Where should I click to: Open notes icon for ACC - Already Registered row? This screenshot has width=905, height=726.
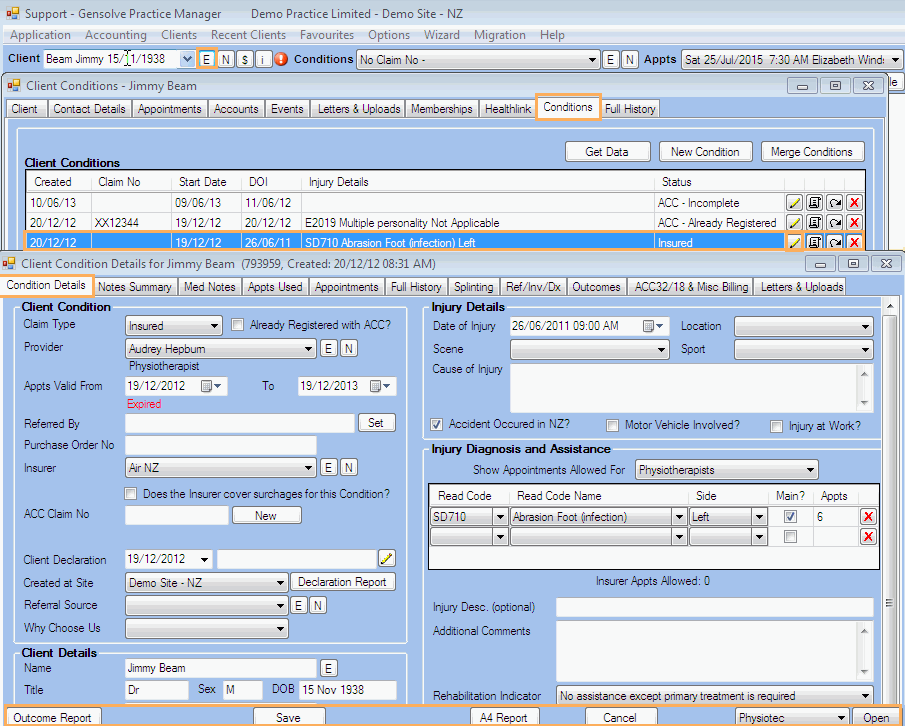pos(814,223)
